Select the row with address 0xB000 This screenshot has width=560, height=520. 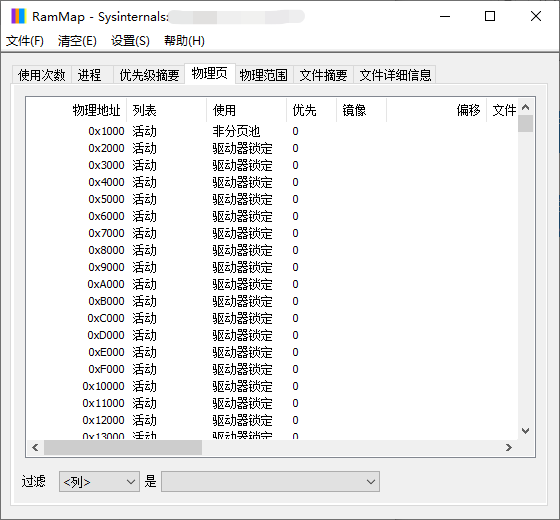pyautogui.click(x=271, y=301)
